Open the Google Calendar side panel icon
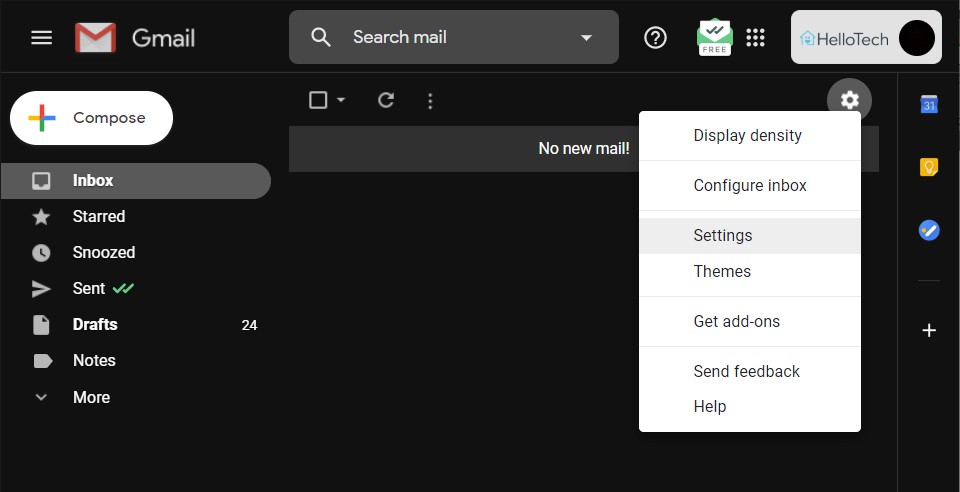Image resolution: width=960 pixels, height=492 pixels. click(929, 104)
